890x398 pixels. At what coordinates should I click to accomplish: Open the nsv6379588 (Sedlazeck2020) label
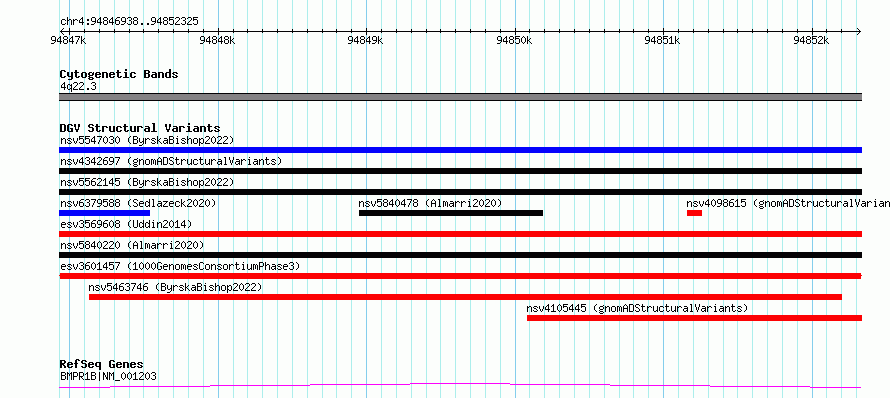(138, 203)
